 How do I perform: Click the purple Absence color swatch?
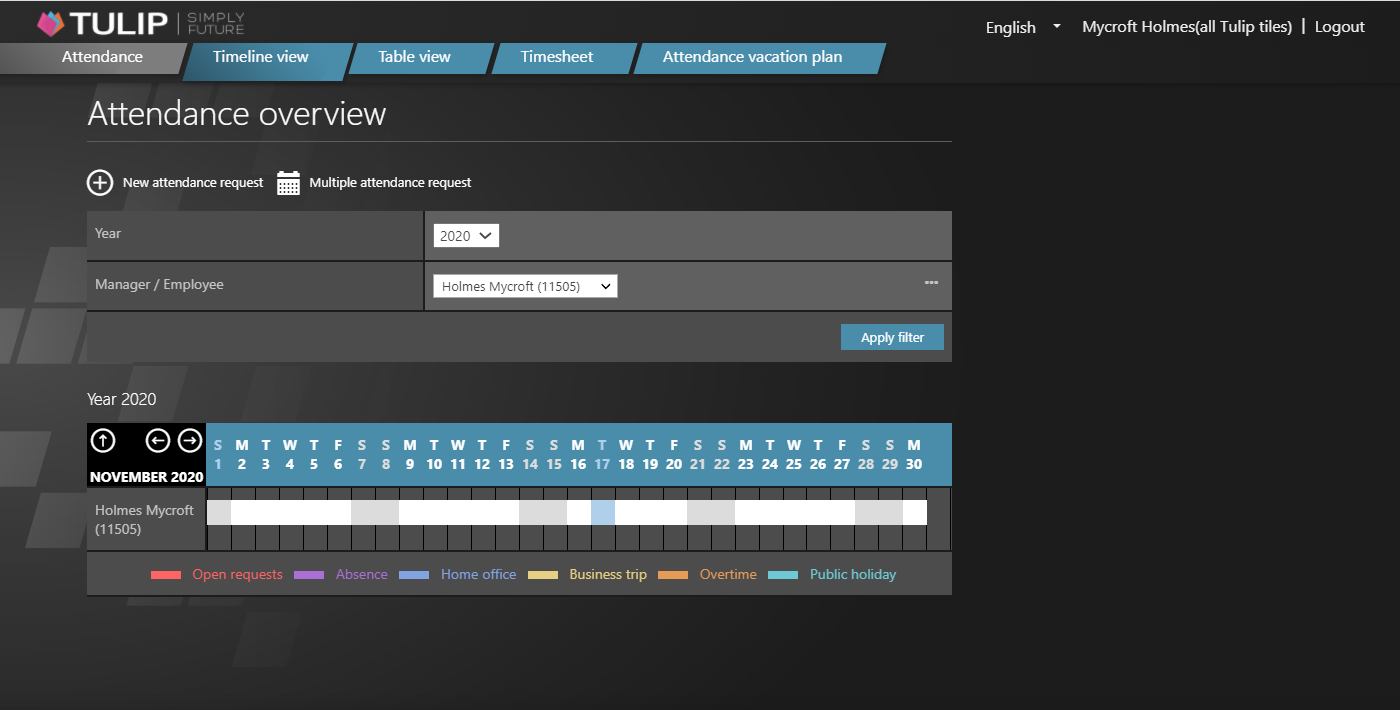[309, 574]
